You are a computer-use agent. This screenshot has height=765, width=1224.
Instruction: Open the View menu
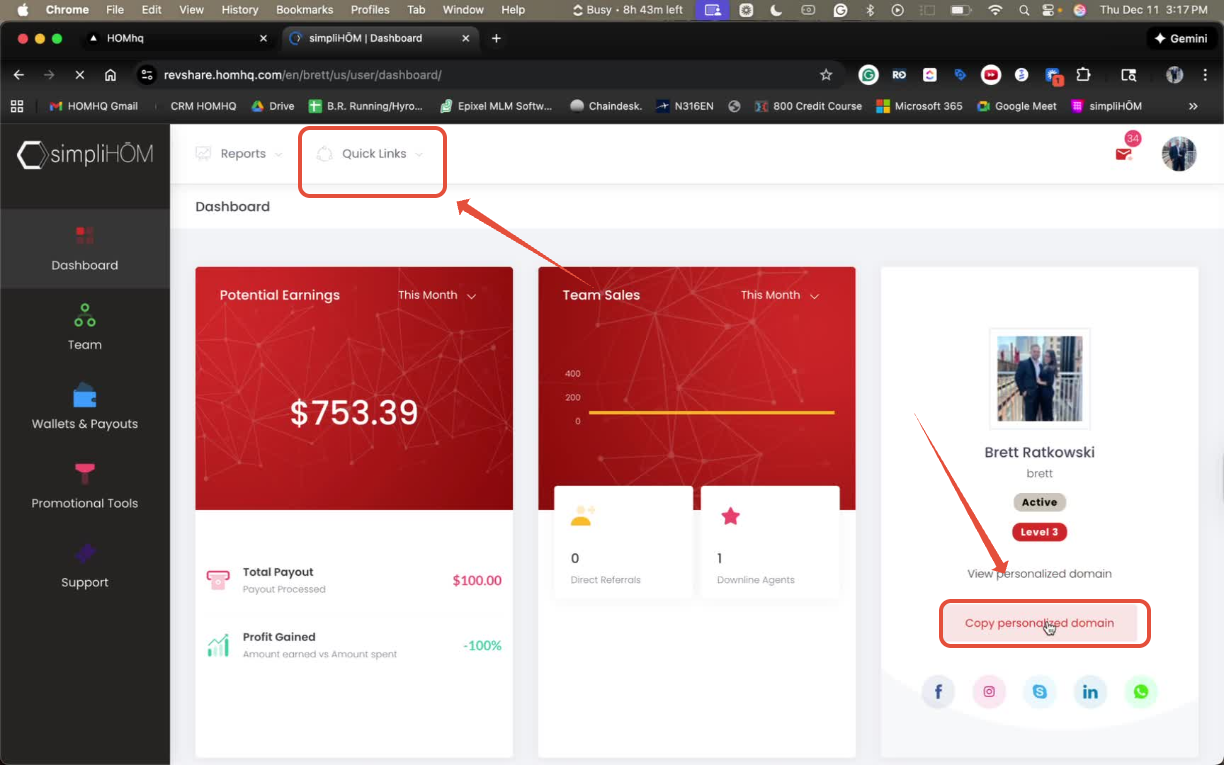pyautogui.click(x=191, y=10)
